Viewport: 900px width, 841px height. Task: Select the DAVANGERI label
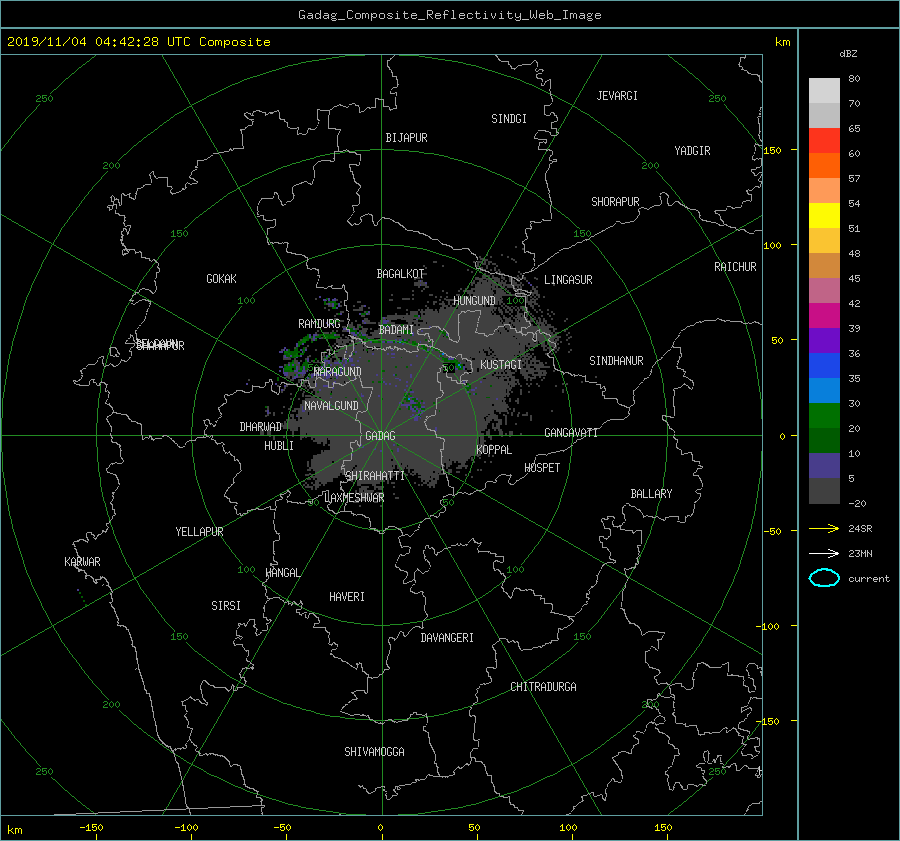coord(447,638)
